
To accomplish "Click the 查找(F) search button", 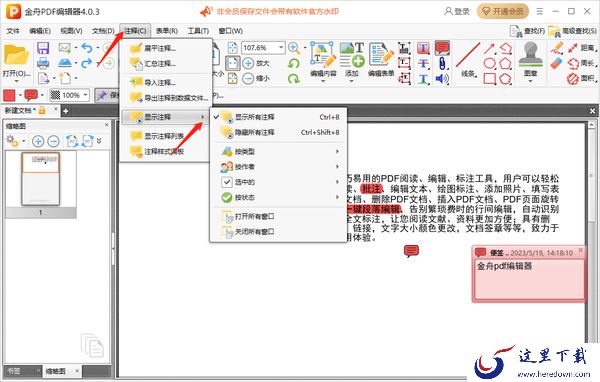I will tap(528, 31).
